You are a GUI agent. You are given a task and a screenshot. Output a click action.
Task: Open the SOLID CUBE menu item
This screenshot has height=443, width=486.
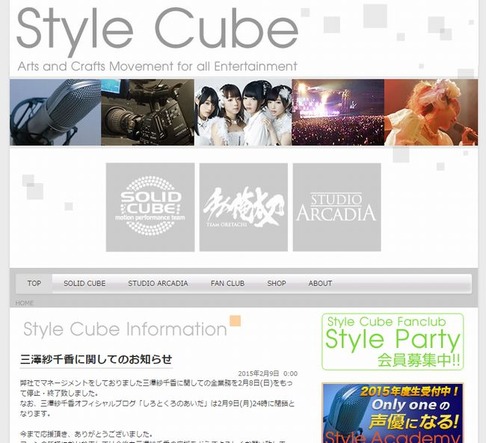click(85, 283)
